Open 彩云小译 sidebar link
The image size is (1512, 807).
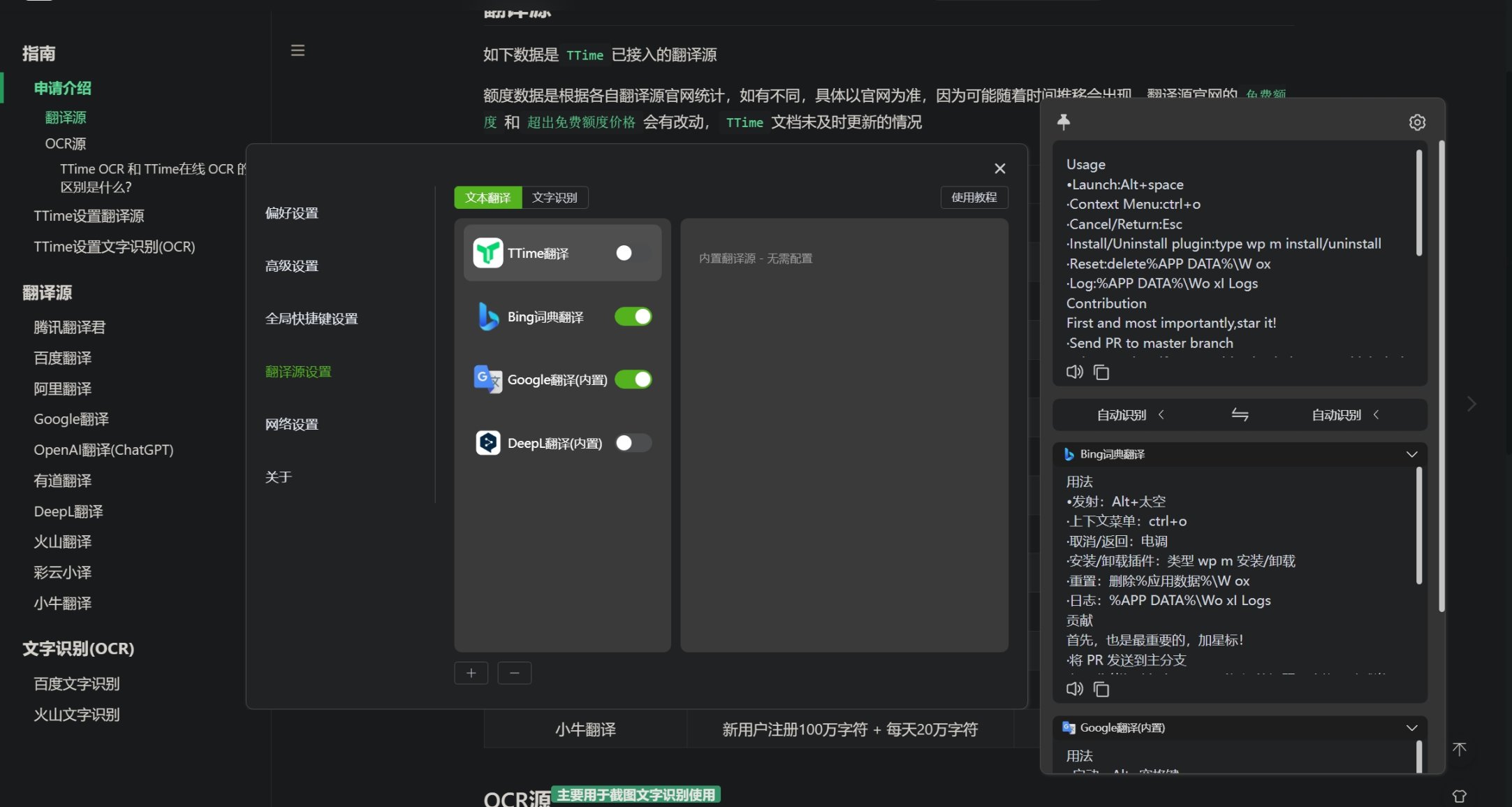coord(63,572)
